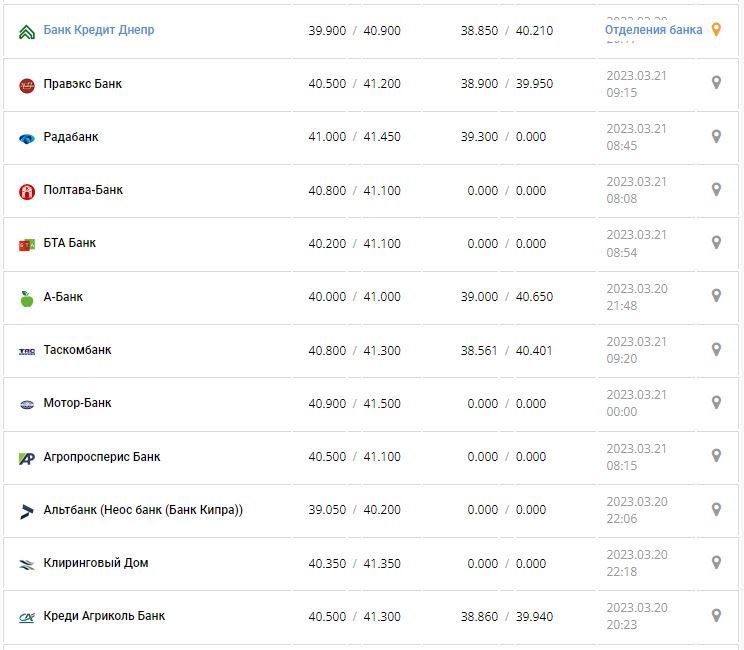Click the location pin in Клиринговый Дом row

click(716, 562)
